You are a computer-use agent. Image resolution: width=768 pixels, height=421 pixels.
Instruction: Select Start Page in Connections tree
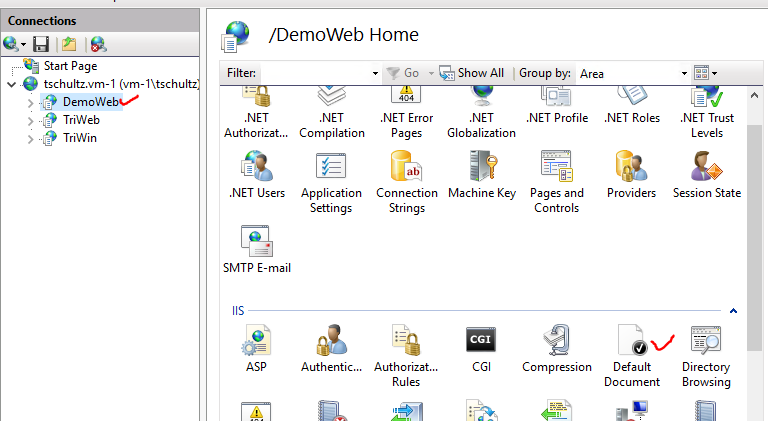coord(70,66)
